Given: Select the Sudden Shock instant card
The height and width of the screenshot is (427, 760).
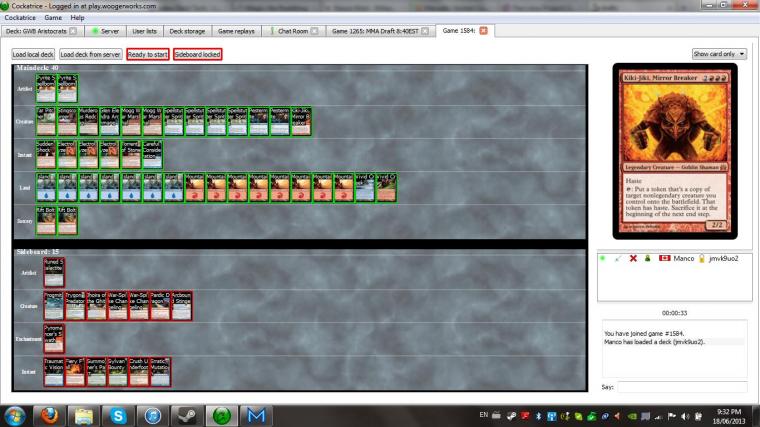Looking at the screenshot, I should click(46, 155).
